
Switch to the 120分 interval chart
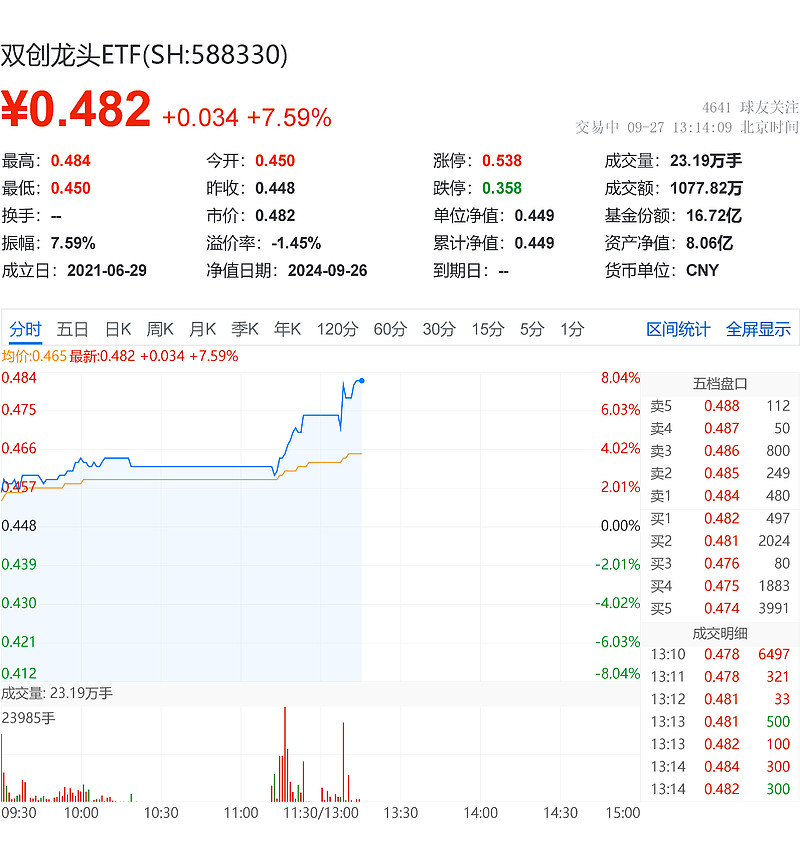[340, 328]
